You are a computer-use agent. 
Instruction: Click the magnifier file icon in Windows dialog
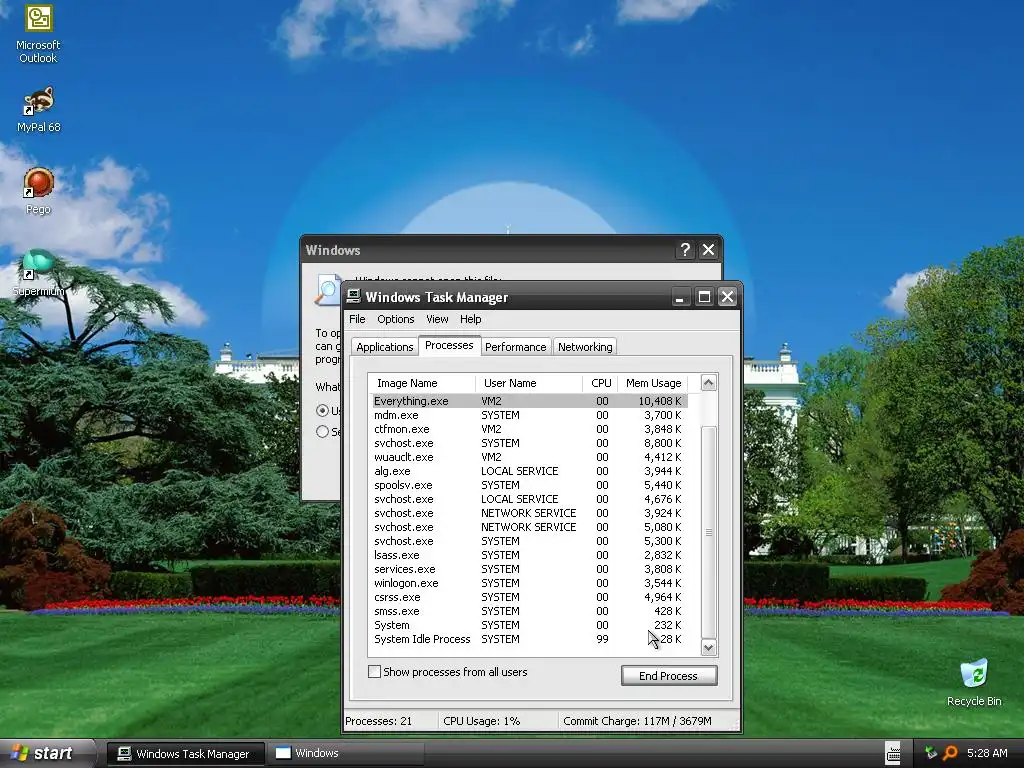(326, 290)
